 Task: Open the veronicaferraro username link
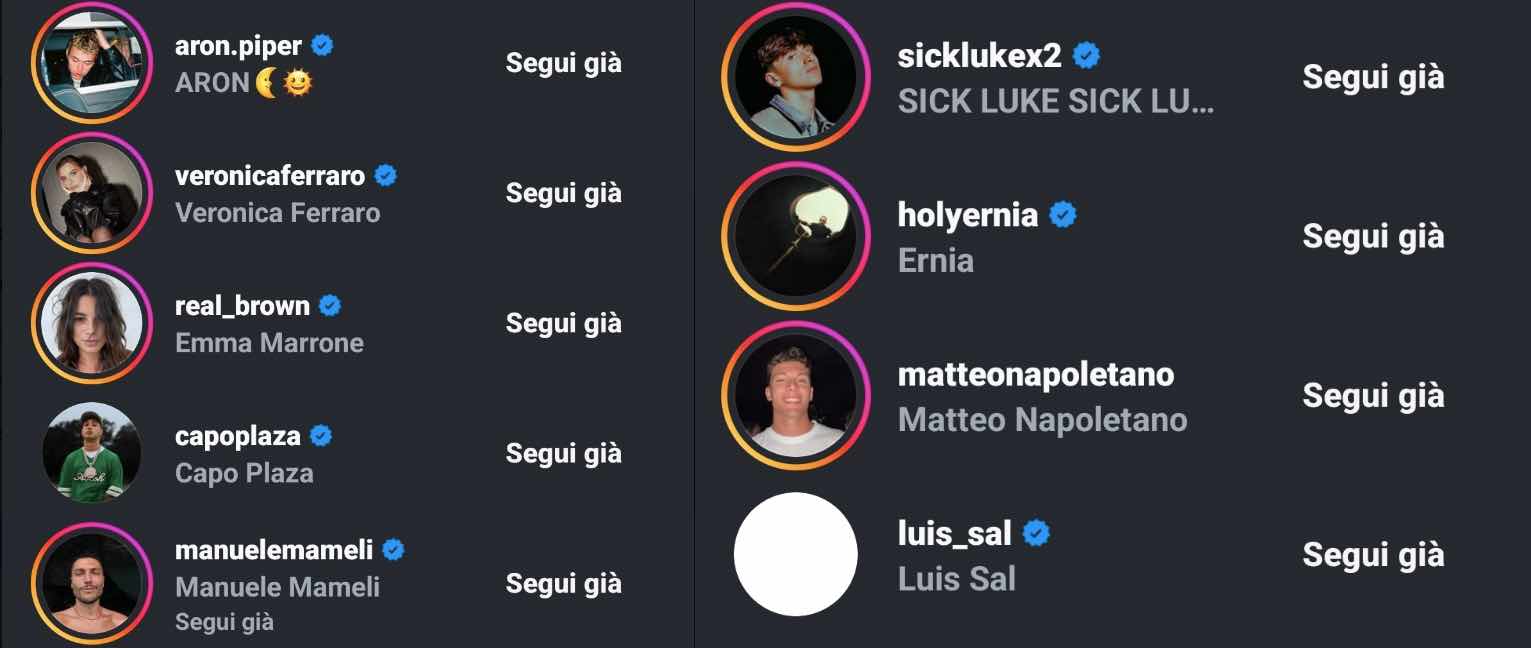pos(270,176)
